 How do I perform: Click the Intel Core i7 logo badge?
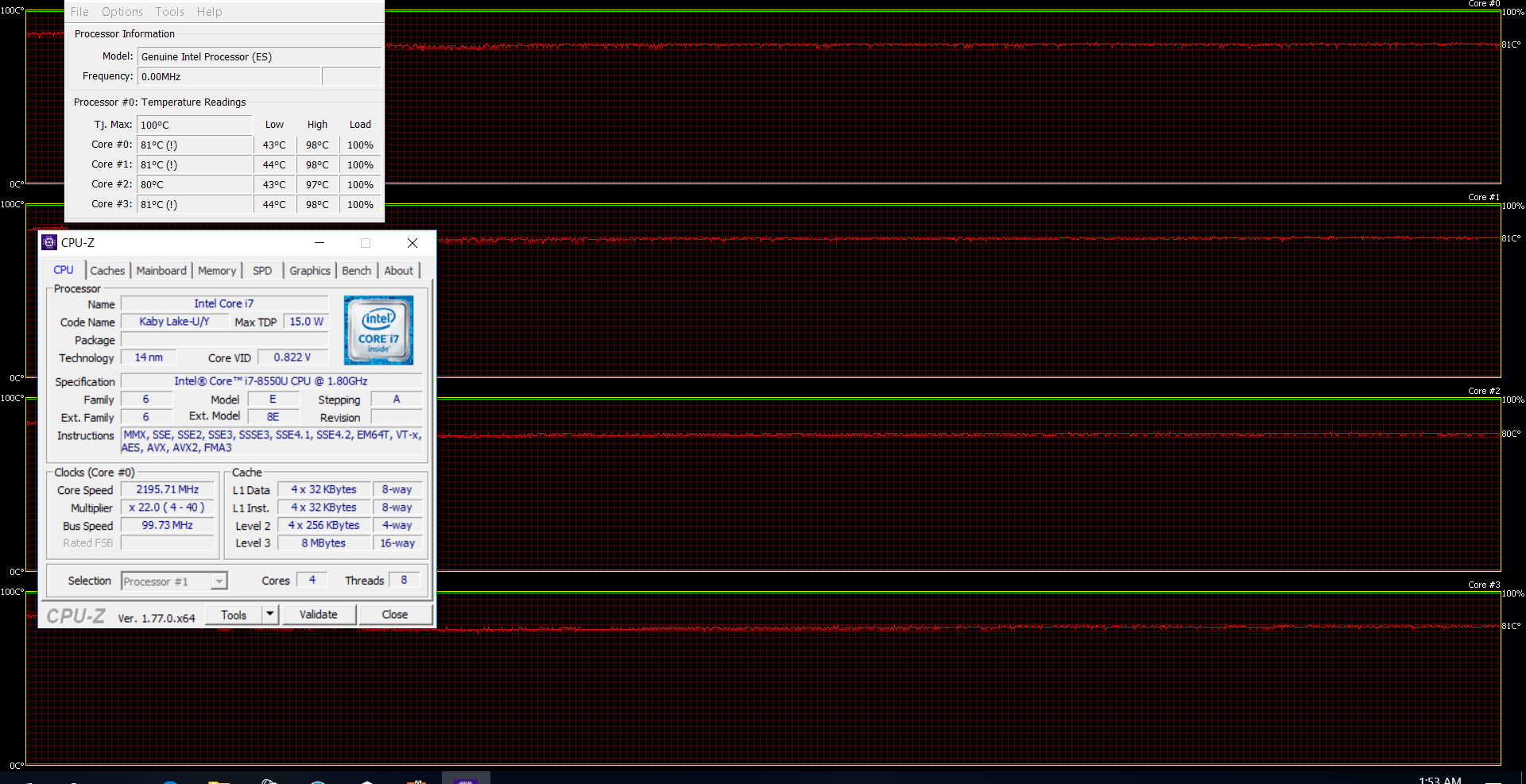(x=378, y=330)
